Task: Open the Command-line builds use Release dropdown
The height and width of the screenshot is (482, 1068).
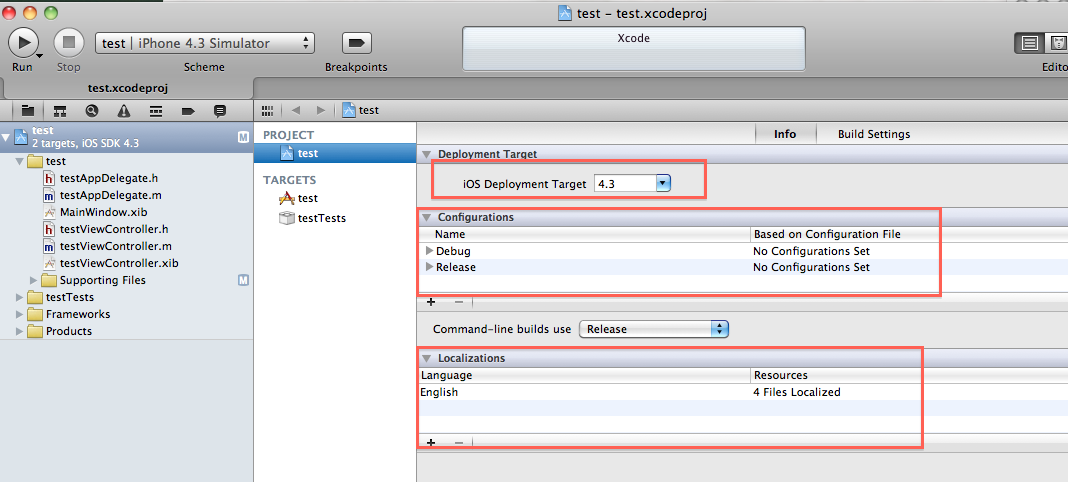Action: click(654, 329)
